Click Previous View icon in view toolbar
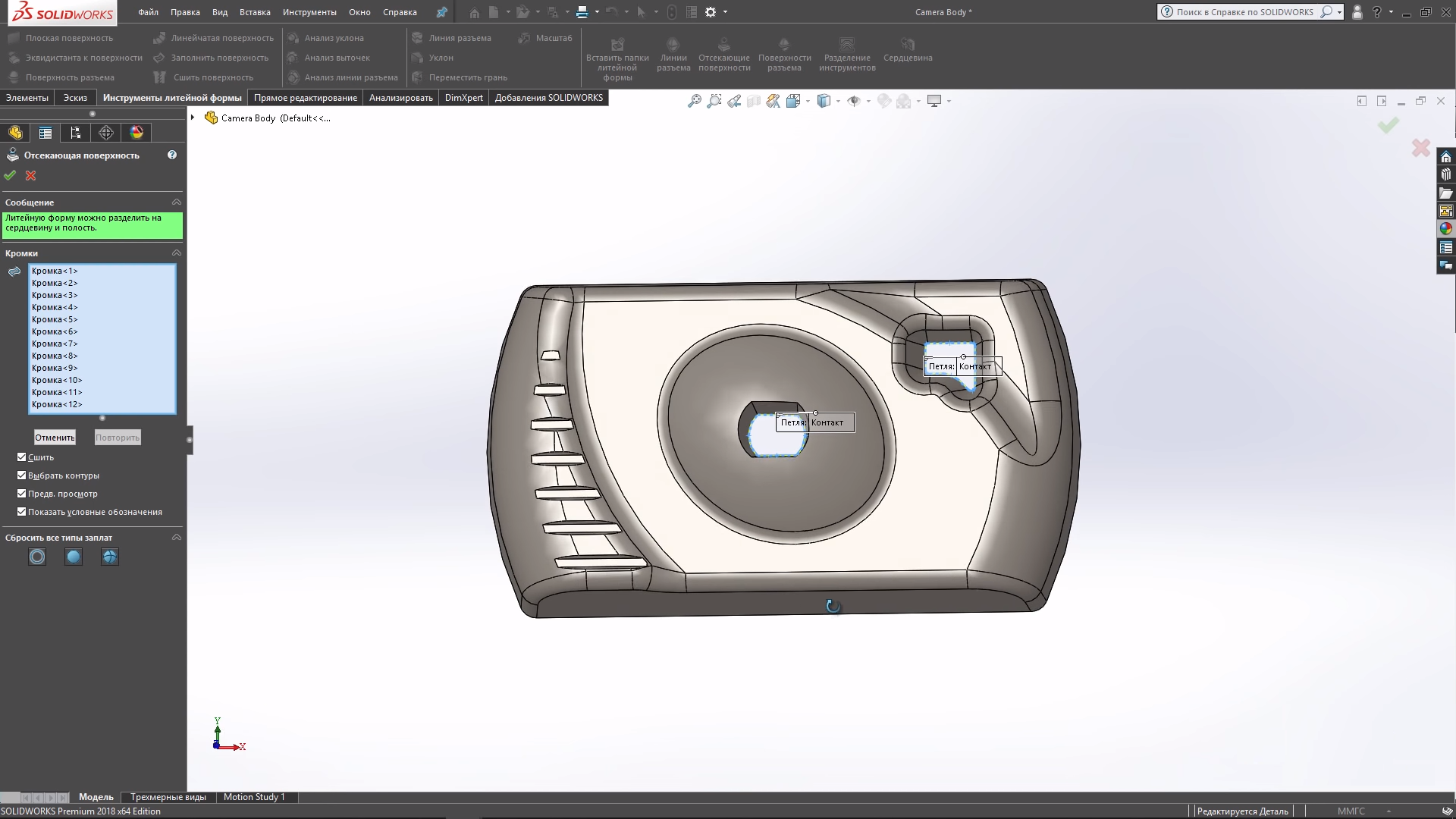This screenshot has height=819, width=1456. (733, 101)
